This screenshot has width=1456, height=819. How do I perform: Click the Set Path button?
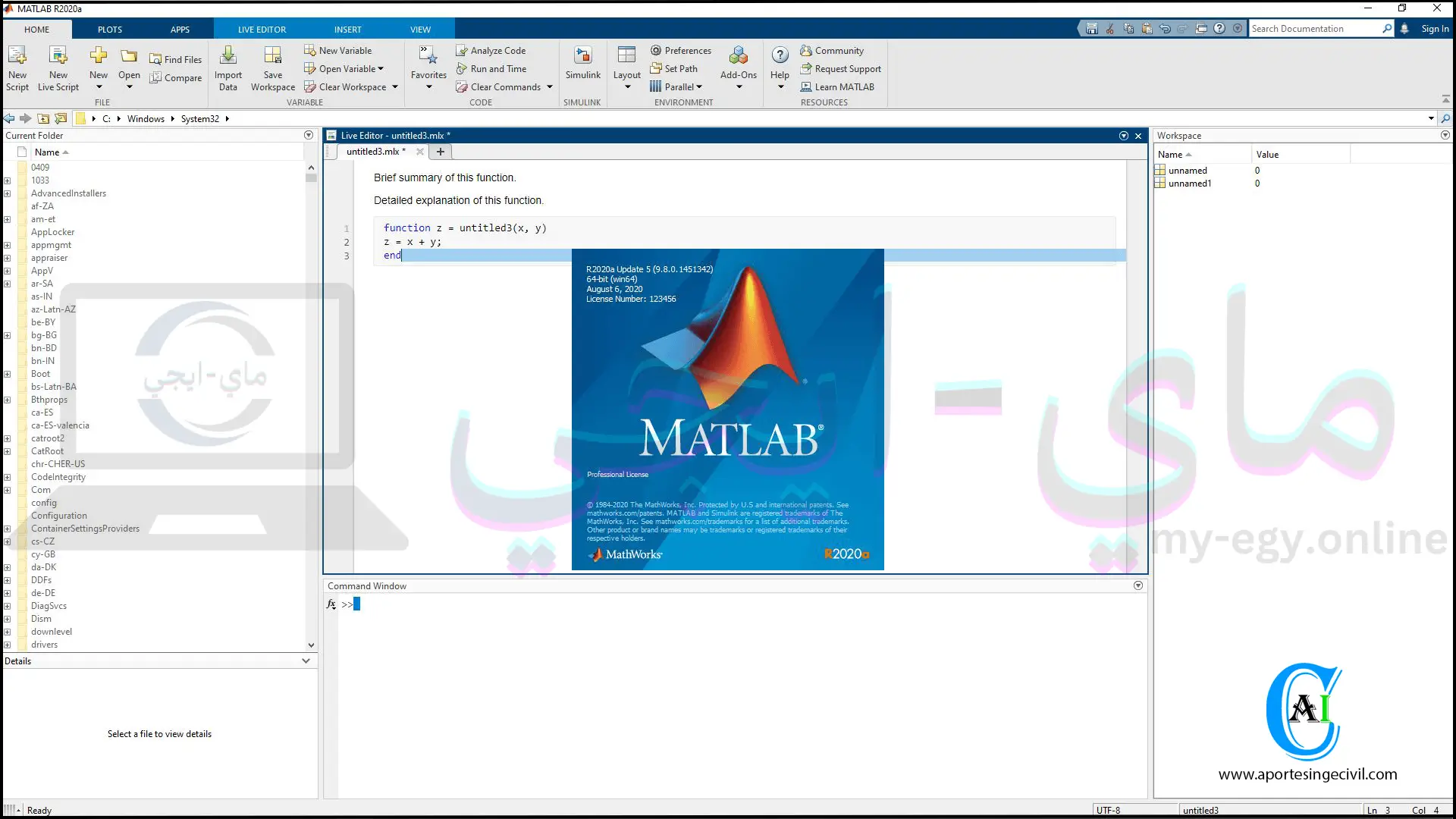pos(673,68)
